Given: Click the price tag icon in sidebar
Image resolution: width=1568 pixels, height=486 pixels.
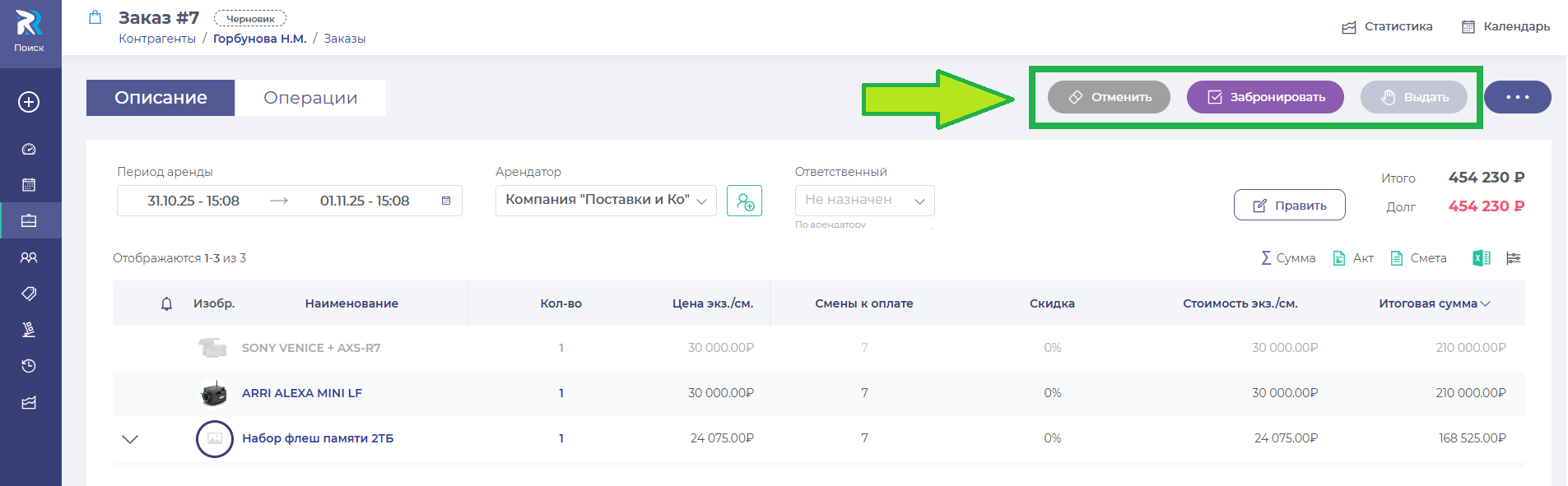Looking at the screenshot, I should tap(29, 294).
